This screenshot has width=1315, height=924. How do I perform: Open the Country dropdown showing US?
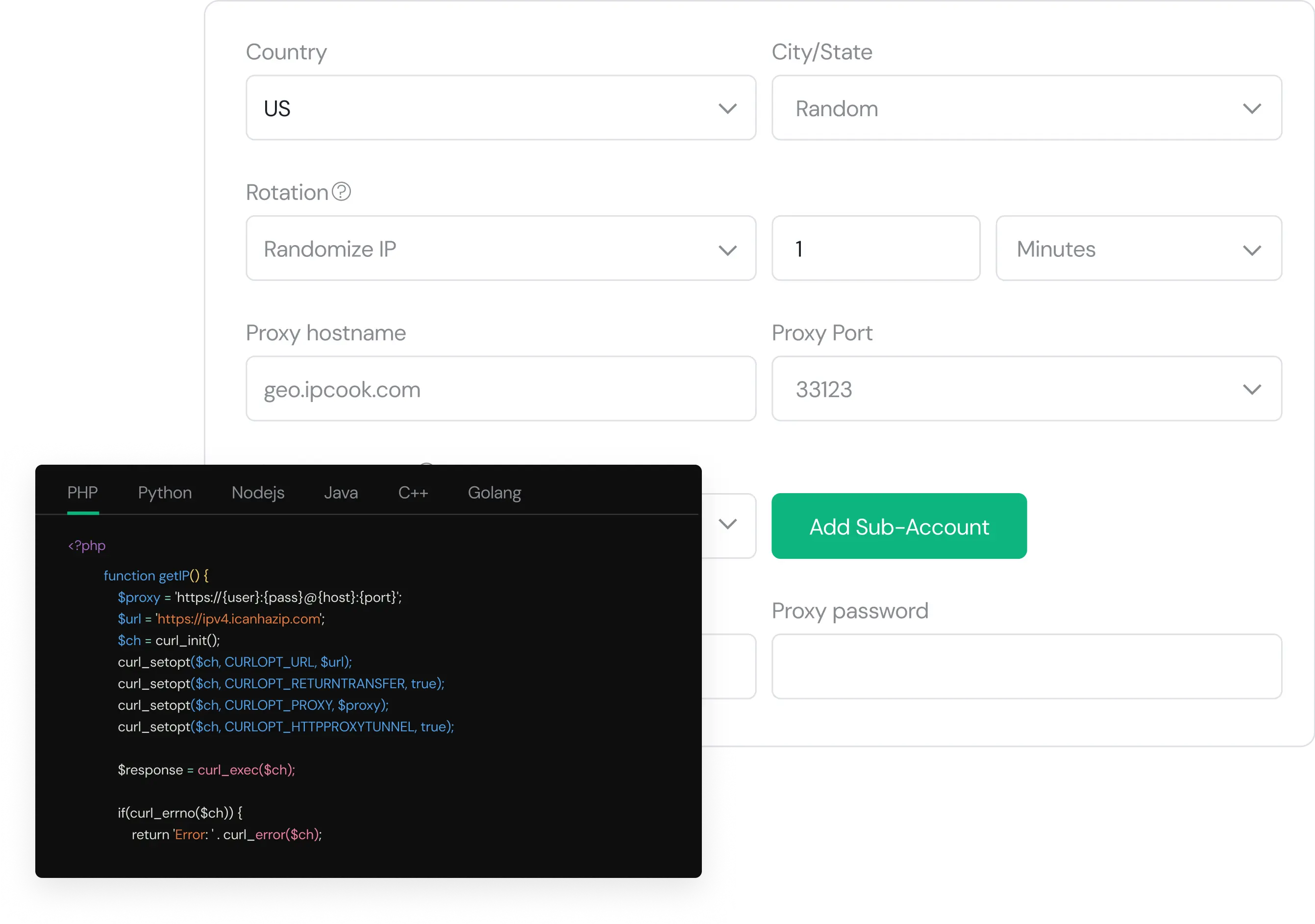500,108
